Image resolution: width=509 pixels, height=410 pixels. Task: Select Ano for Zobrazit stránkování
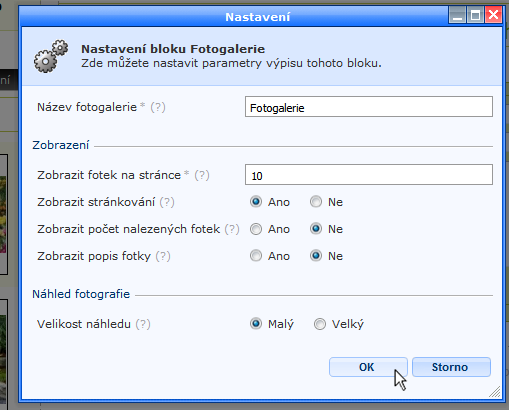tap(256, 202)
